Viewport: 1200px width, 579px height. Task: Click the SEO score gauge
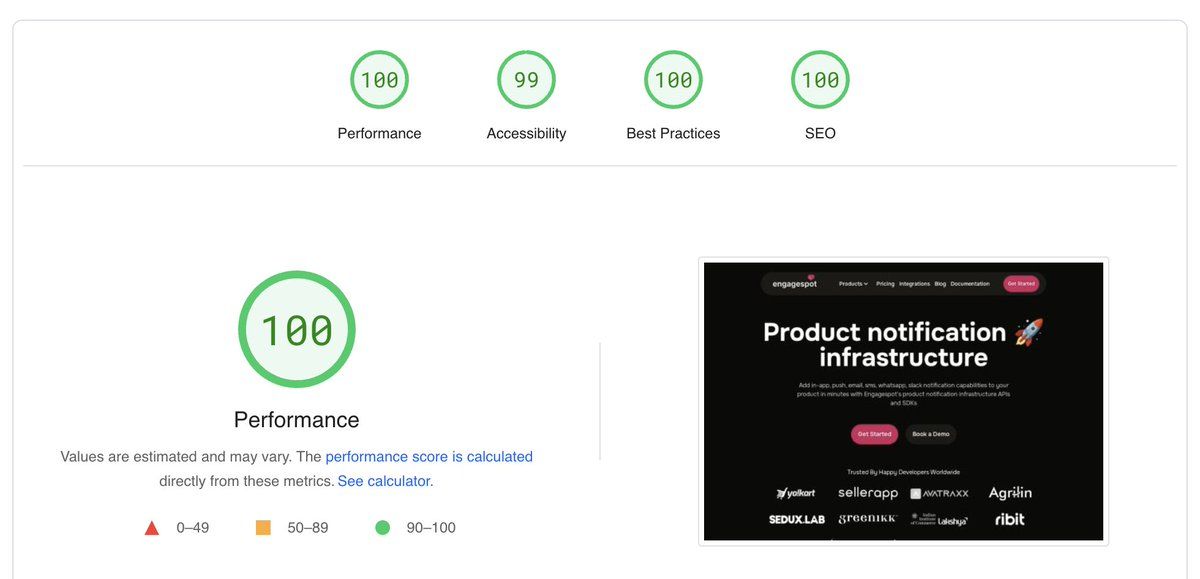(x=820, y=79)
